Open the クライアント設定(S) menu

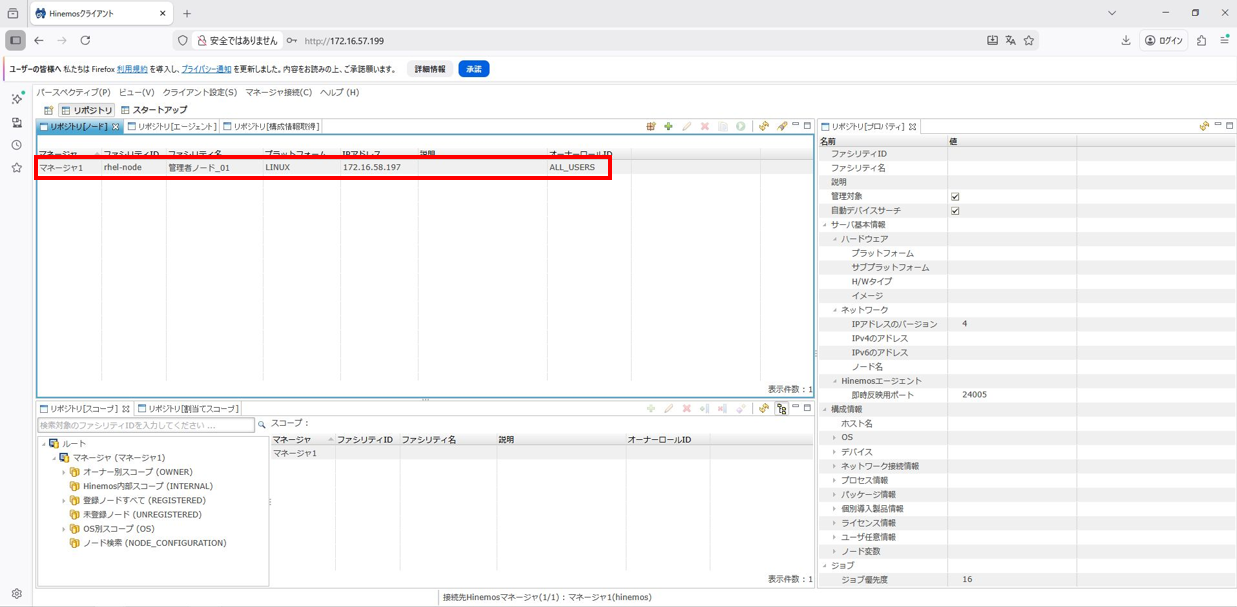200,92
